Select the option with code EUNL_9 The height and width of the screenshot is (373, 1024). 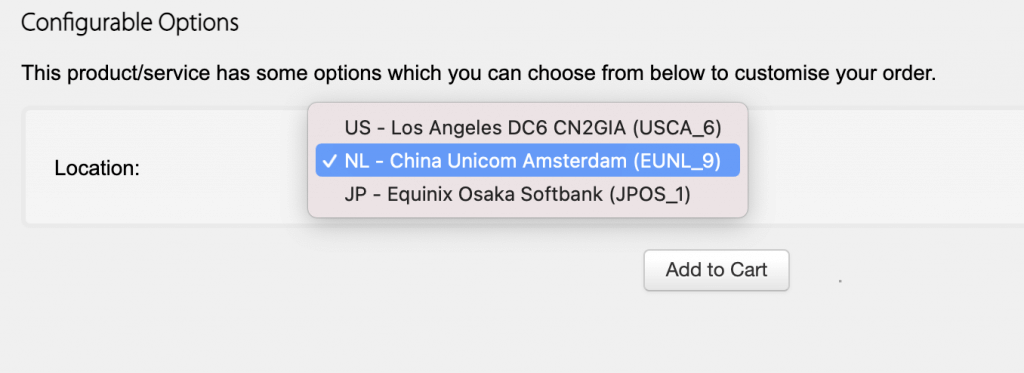coord(528,161)
